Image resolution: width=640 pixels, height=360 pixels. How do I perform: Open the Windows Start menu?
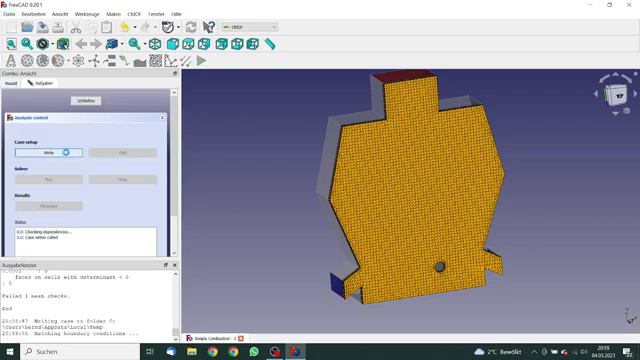[9, 351]
